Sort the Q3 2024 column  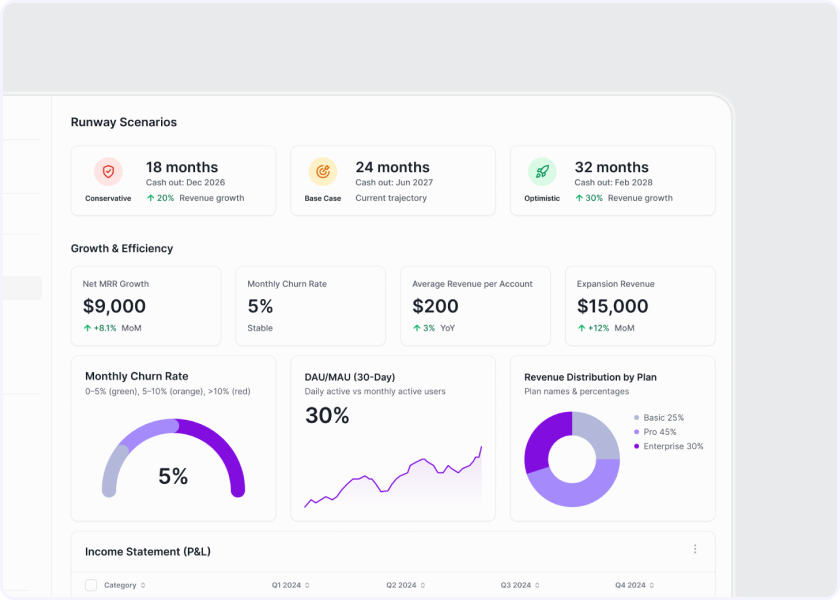coord(536,585)
